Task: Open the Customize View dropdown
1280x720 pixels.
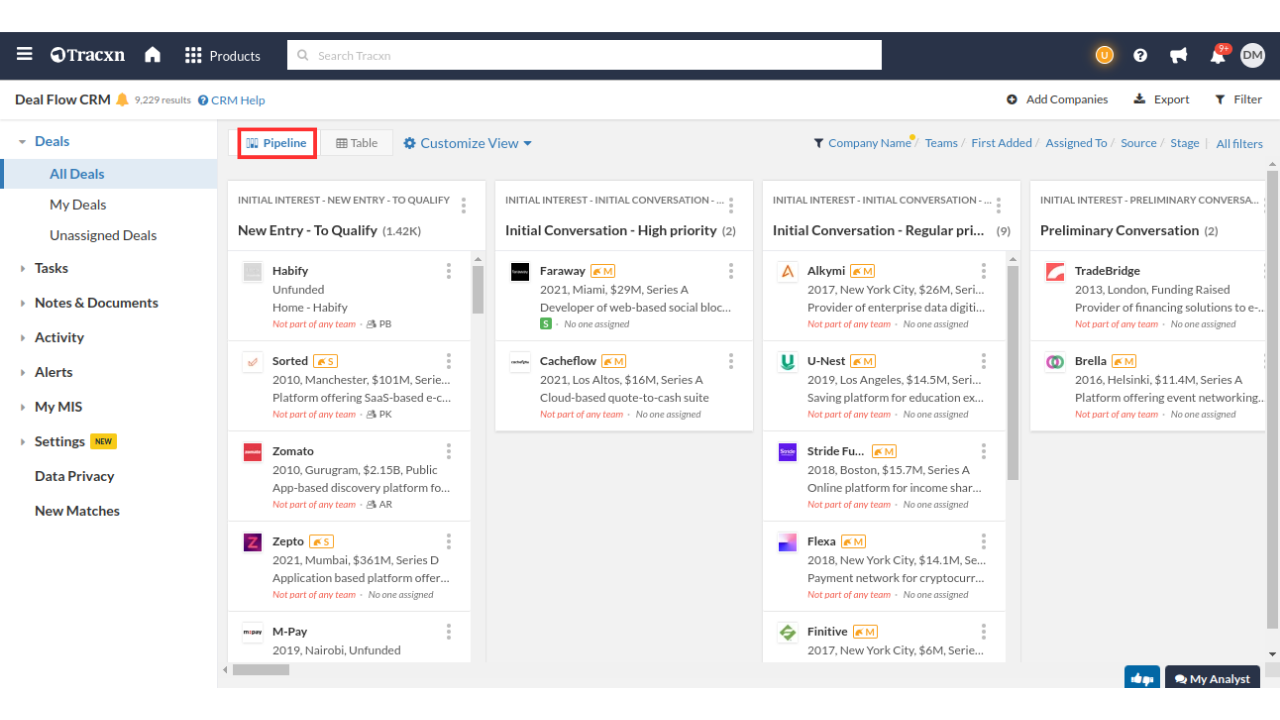Action: pos(467,143)
